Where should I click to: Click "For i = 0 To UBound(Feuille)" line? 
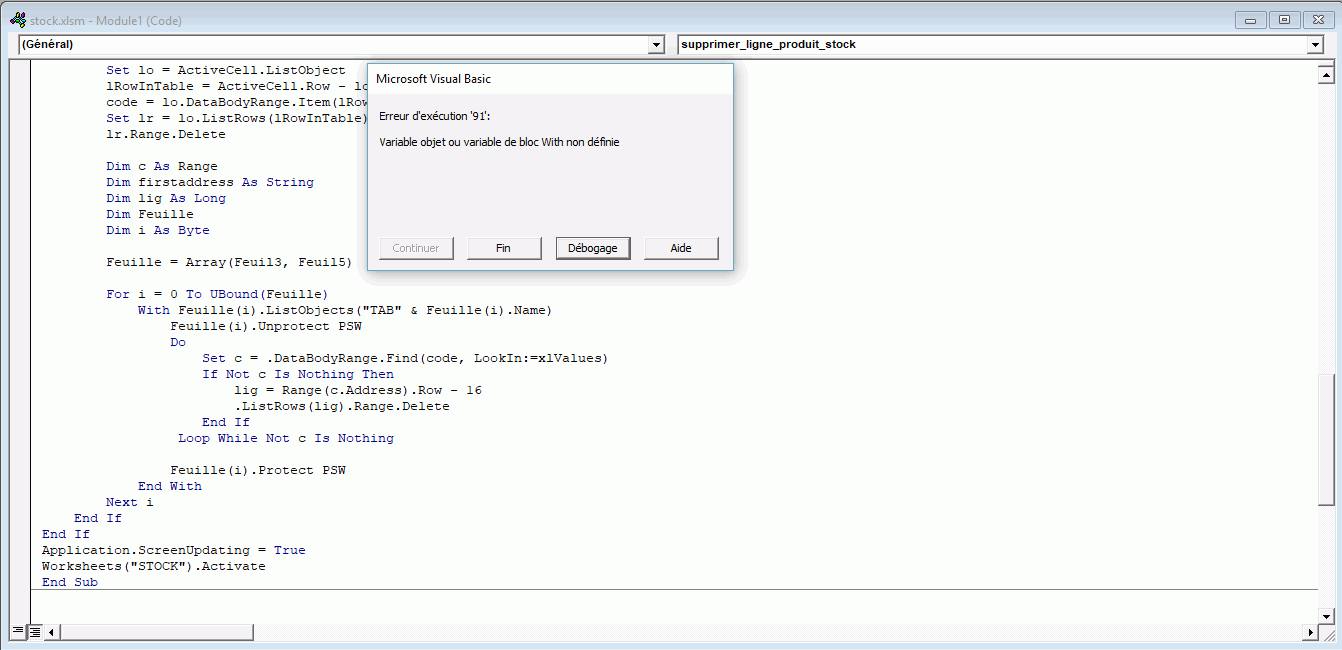[x=217, y=294]
